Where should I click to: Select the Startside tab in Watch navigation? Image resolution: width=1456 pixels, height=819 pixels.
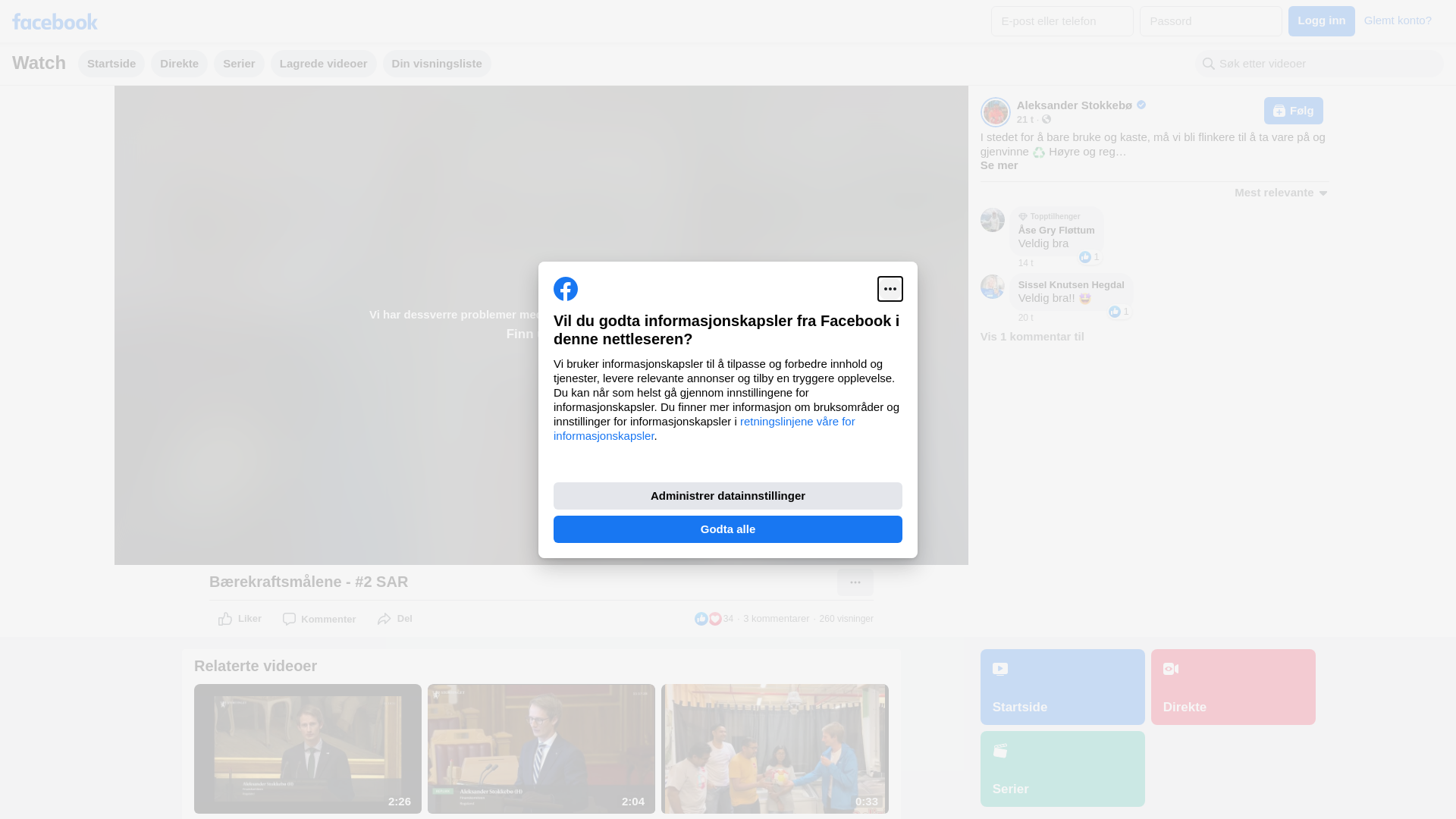[111, 64]
